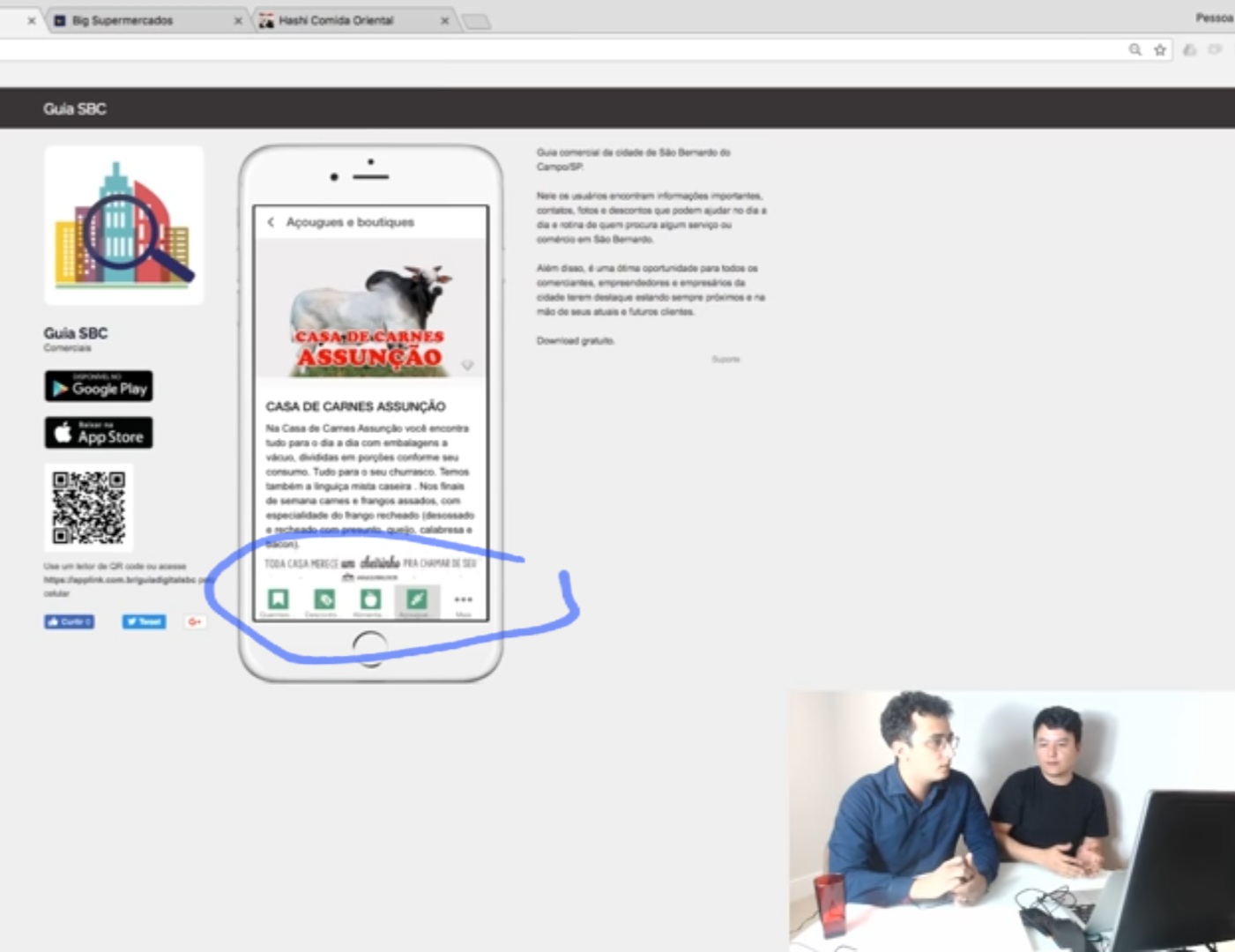Click the 'Download gratuito.' text
The width and height of the screenshot is (1235, 952).
576,341
